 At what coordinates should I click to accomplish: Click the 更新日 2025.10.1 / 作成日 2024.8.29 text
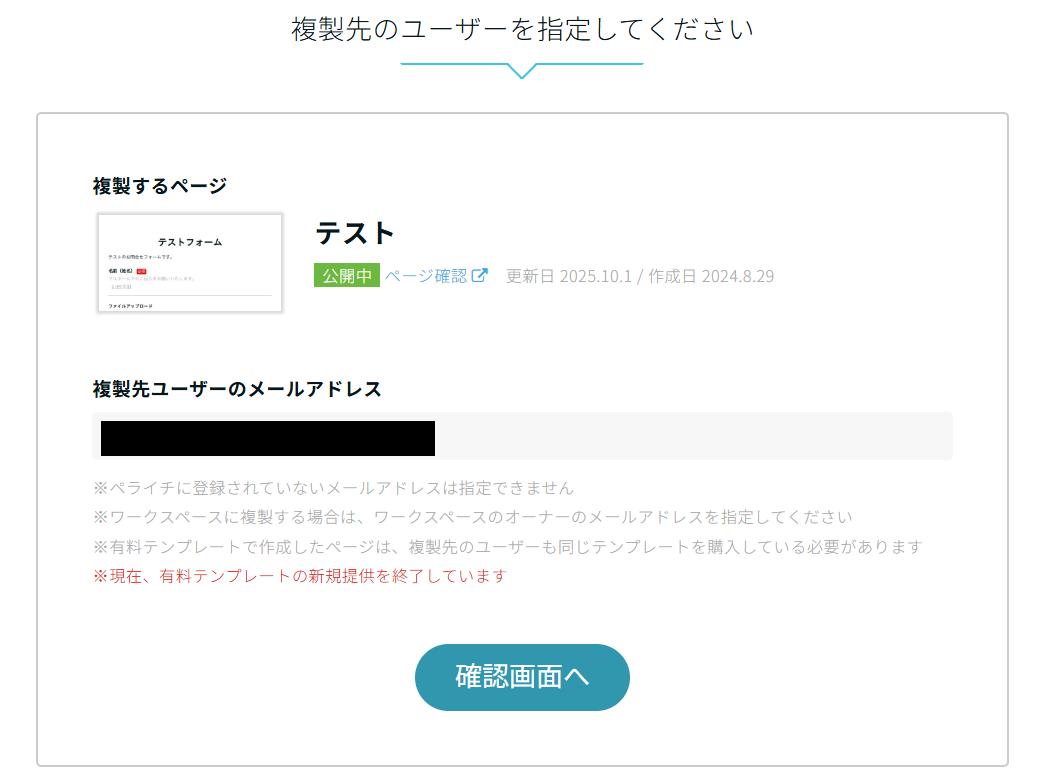point(640,276)
